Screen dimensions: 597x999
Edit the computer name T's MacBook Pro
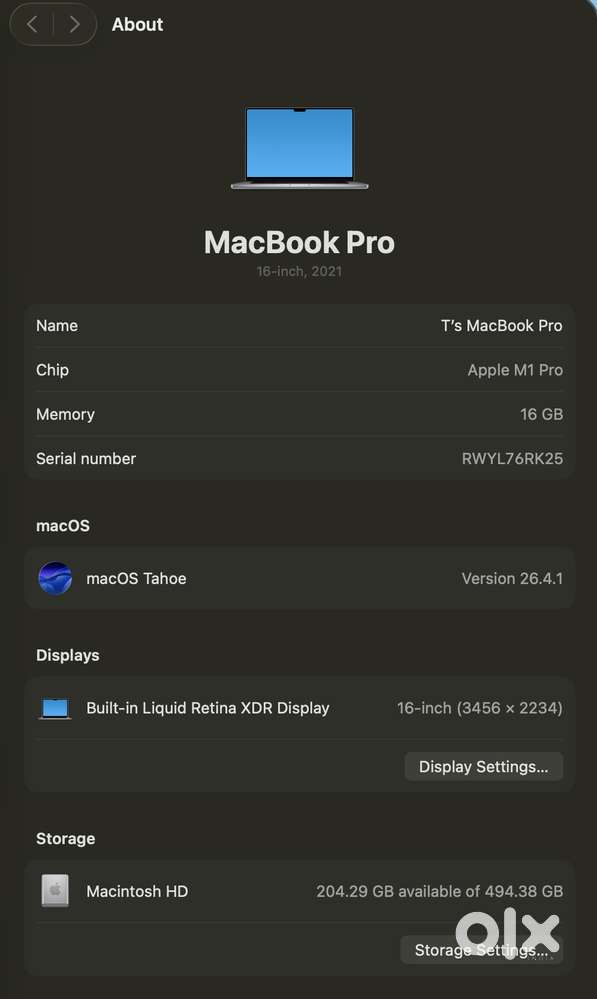click(x=501, y=326)
